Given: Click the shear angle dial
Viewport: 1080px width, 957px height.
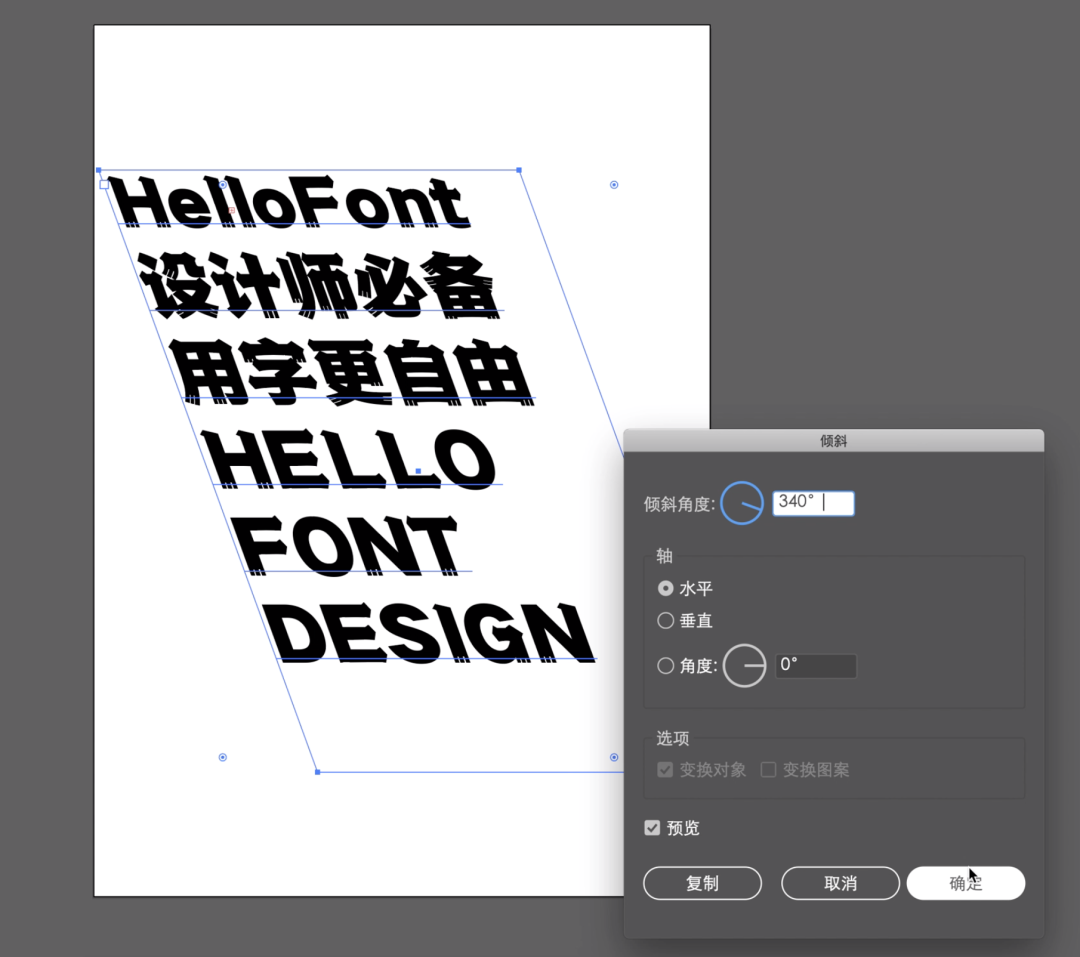Looking at the screenshot, I should [x=742, y=503].
